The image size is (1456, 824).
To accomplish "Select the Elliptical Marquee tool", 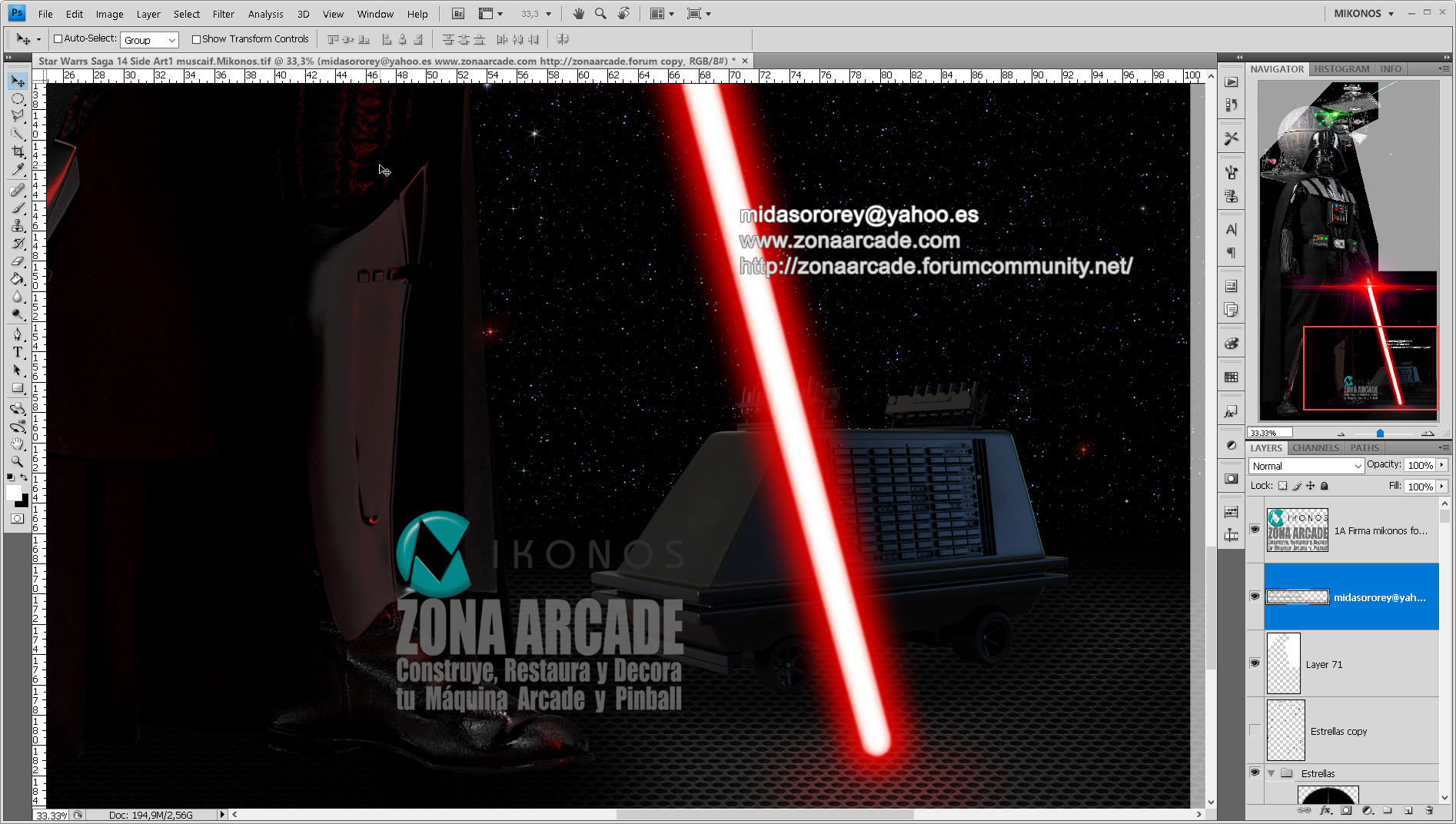I will coord(18,99).
